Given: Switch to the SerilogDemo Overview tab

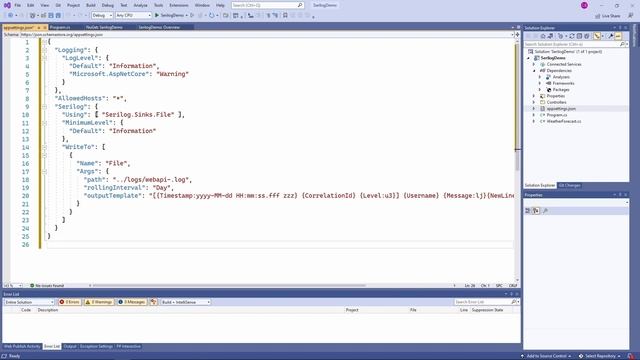Looking at the screenshot, I should (x=159, y=27).
